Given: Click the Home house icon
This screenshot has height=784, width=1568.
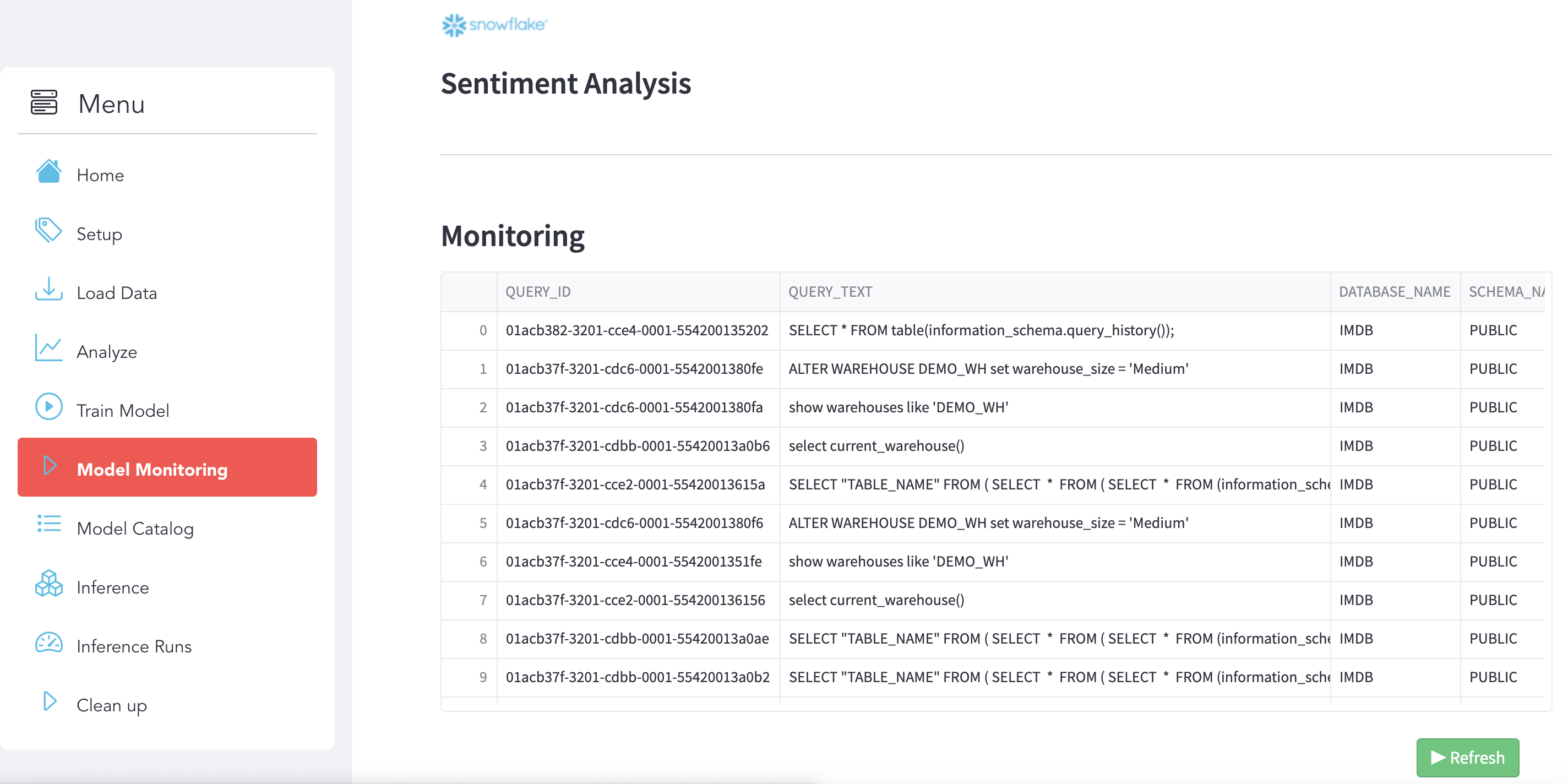Looking at the screenshot, I should [48, 172].
